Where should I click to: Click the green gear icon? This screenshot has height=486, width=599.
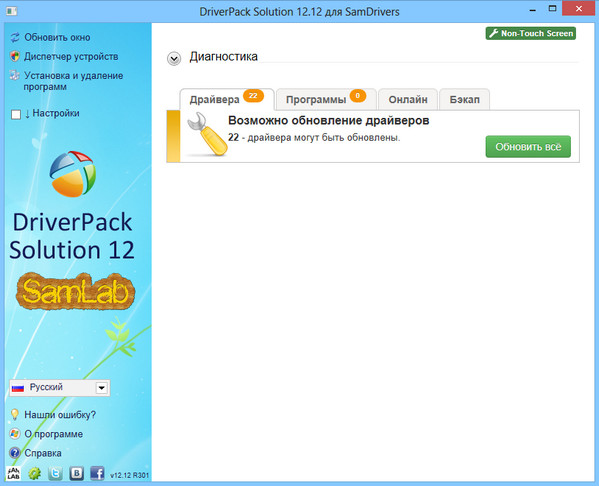[34, 474]
